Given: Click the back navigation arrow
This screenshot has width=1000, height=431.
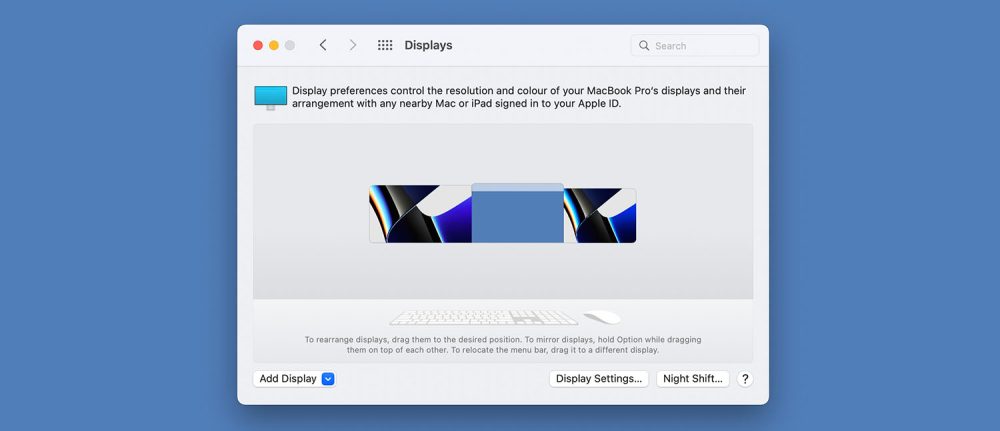Looking at the screenshot, I should [322, 45].
